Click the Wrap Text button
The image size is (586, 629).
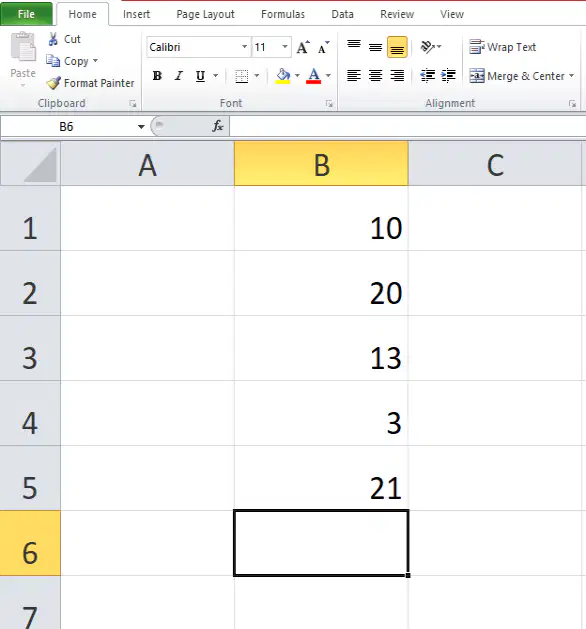point(503,47)
